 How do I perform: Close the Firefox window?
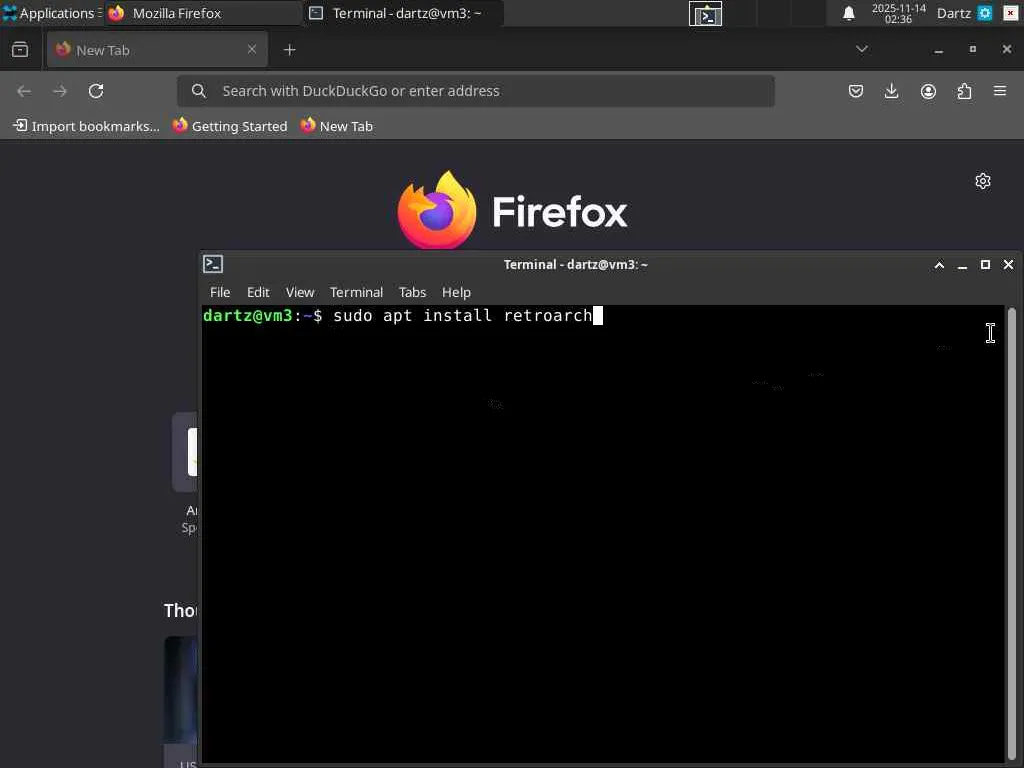1006,49
